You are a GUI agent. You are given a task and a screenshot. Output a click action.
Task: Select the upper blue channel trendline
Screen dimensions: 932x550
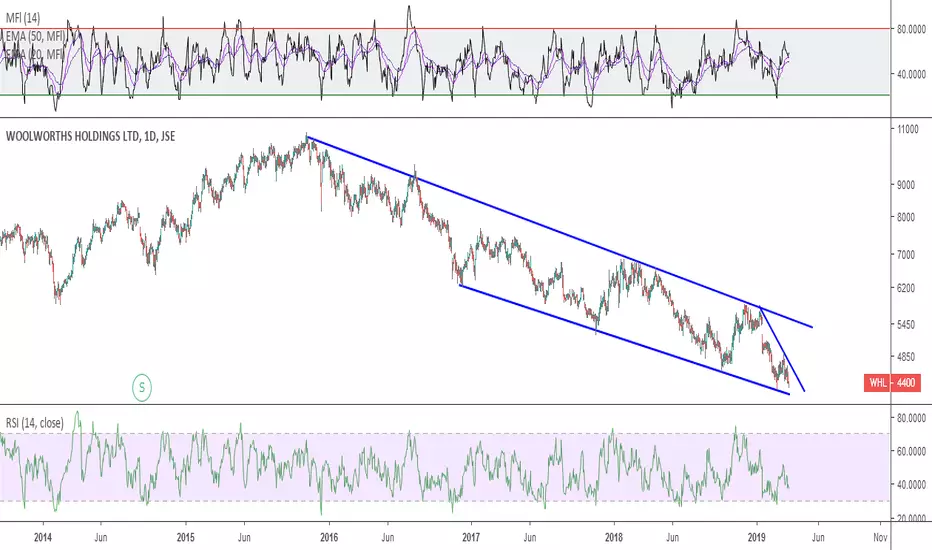click(x=559, y=232)
